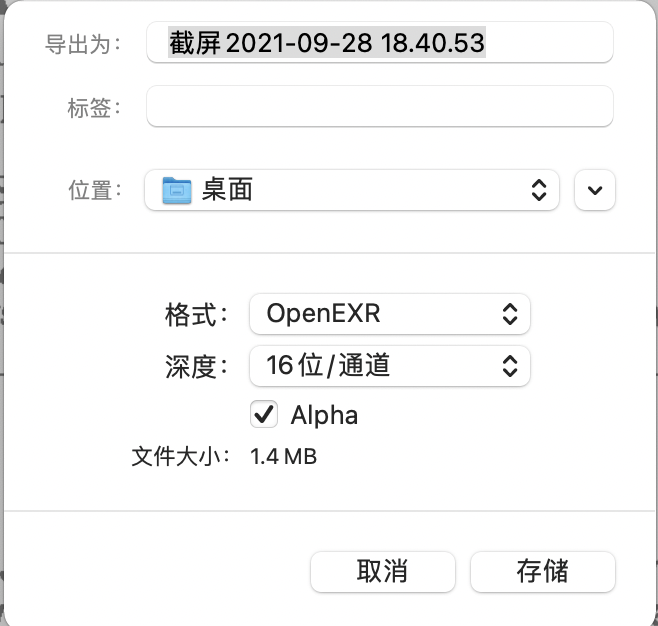Expand the full file browser with chevron button

pyautogui.click(x=595, y=190)
